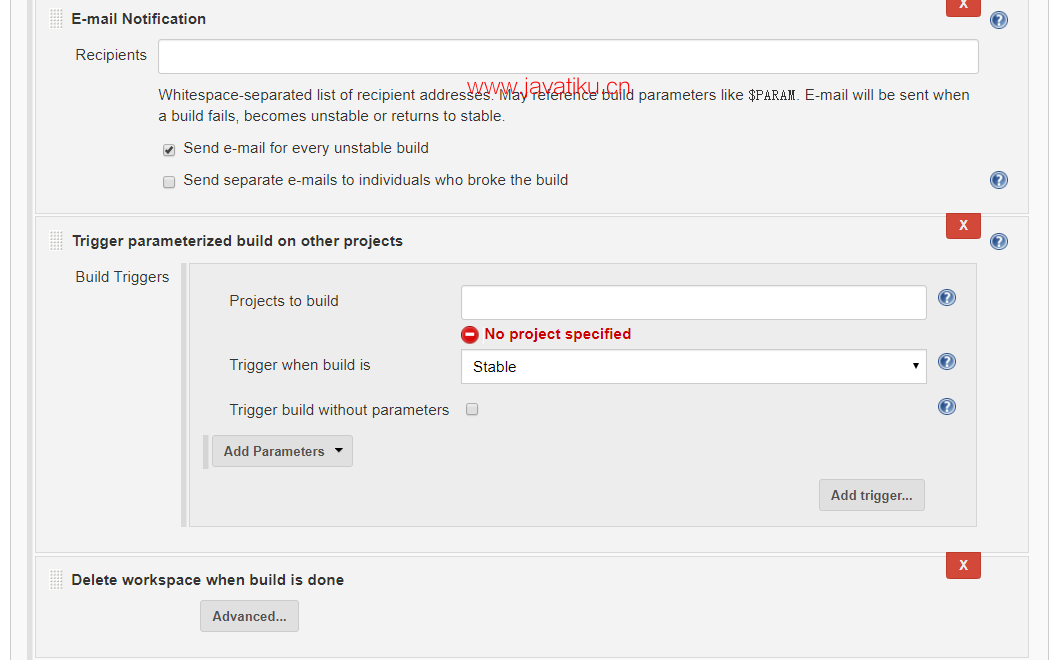The height and width of the screenshot is (660, 1064).
Task: Grab drag handle of Trigger parameterized build section
Action: tap(56, 241)
